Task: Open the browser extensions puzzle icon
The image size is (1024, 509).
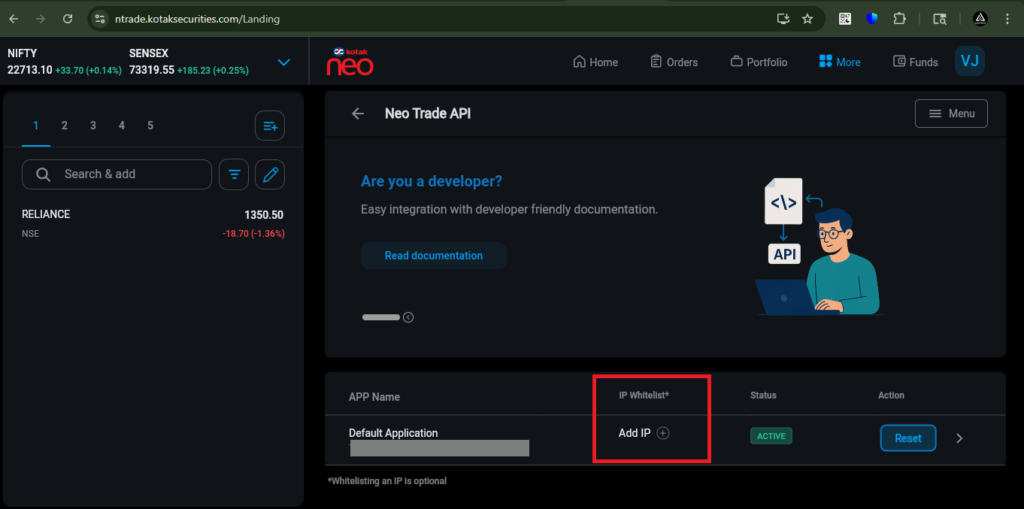Action: [900, 19]
